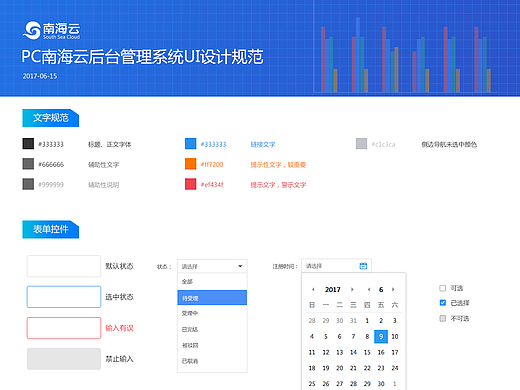Select 被驳回 option in dropdown
Image resolution: width=520 pixels, height=390 pixels.
click(212, 345)
